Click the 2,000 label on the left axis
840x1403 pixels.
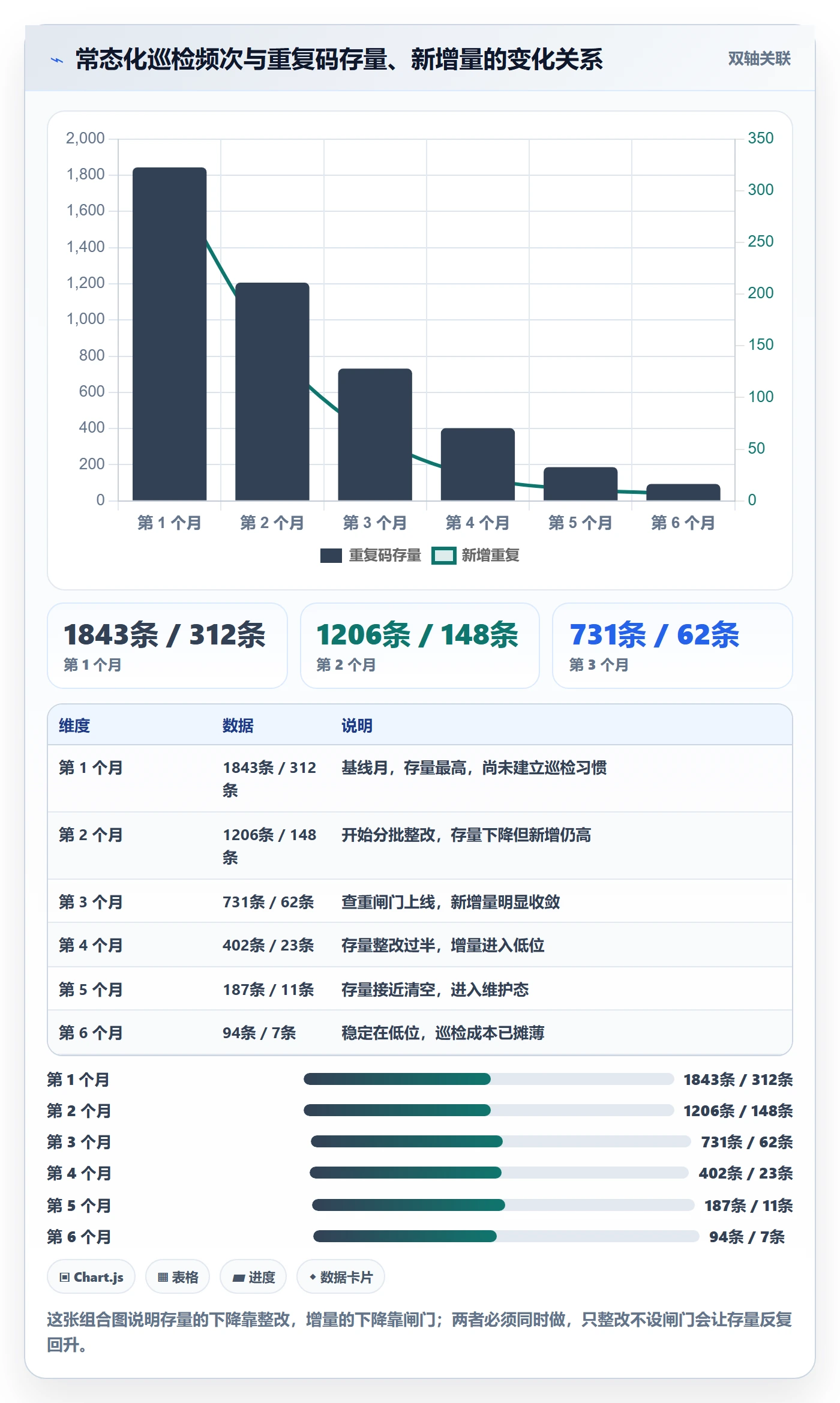pyautogui.click(x=85, y=138)
